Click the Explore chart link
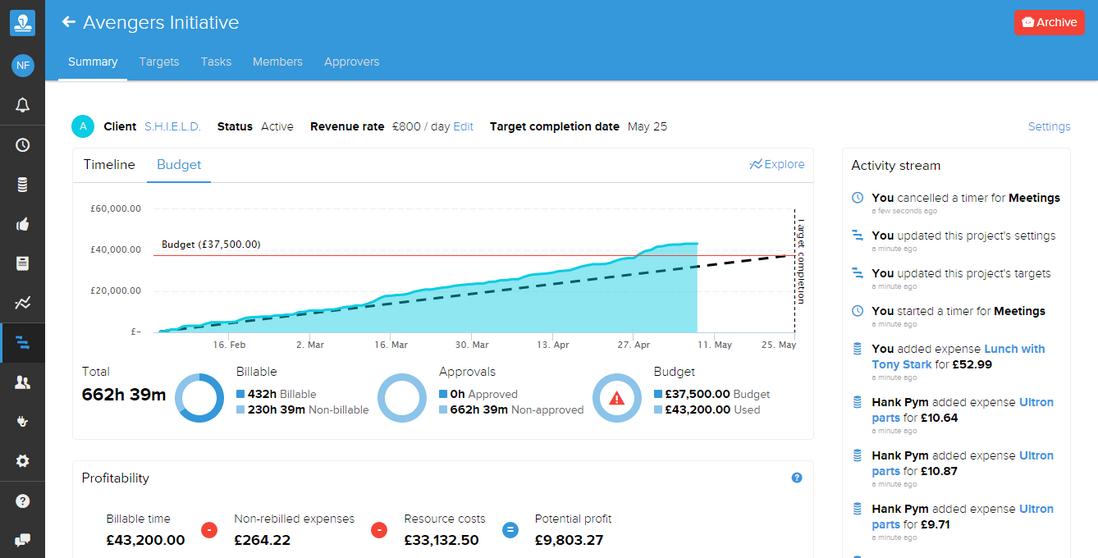Viewport: 1098px width, 558px height. point(777,165)
